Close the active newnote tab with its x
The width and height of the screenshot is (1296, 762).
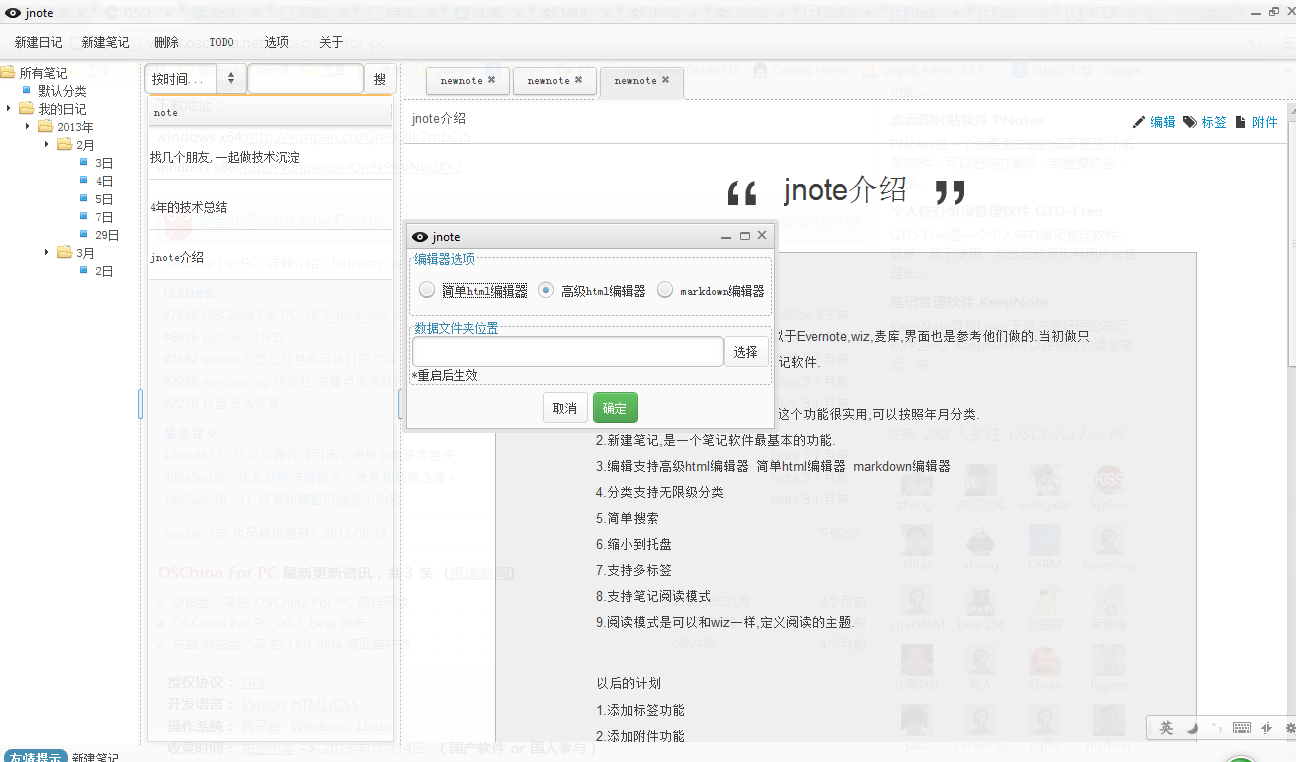(665, 80)
